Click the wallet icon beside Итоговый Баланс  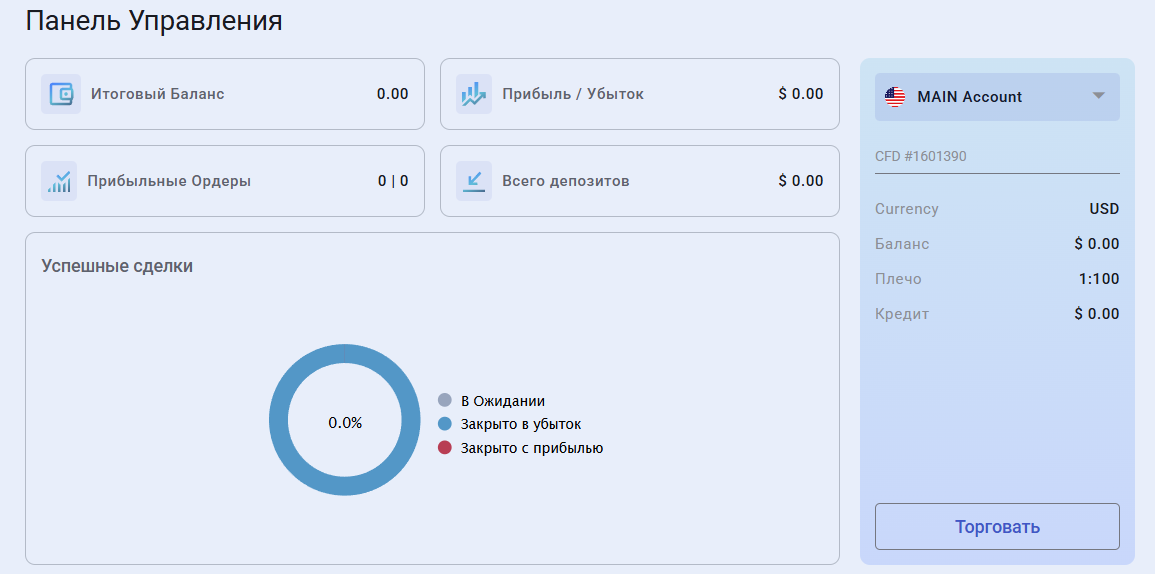pyautogui.click(x=61, y=94)
